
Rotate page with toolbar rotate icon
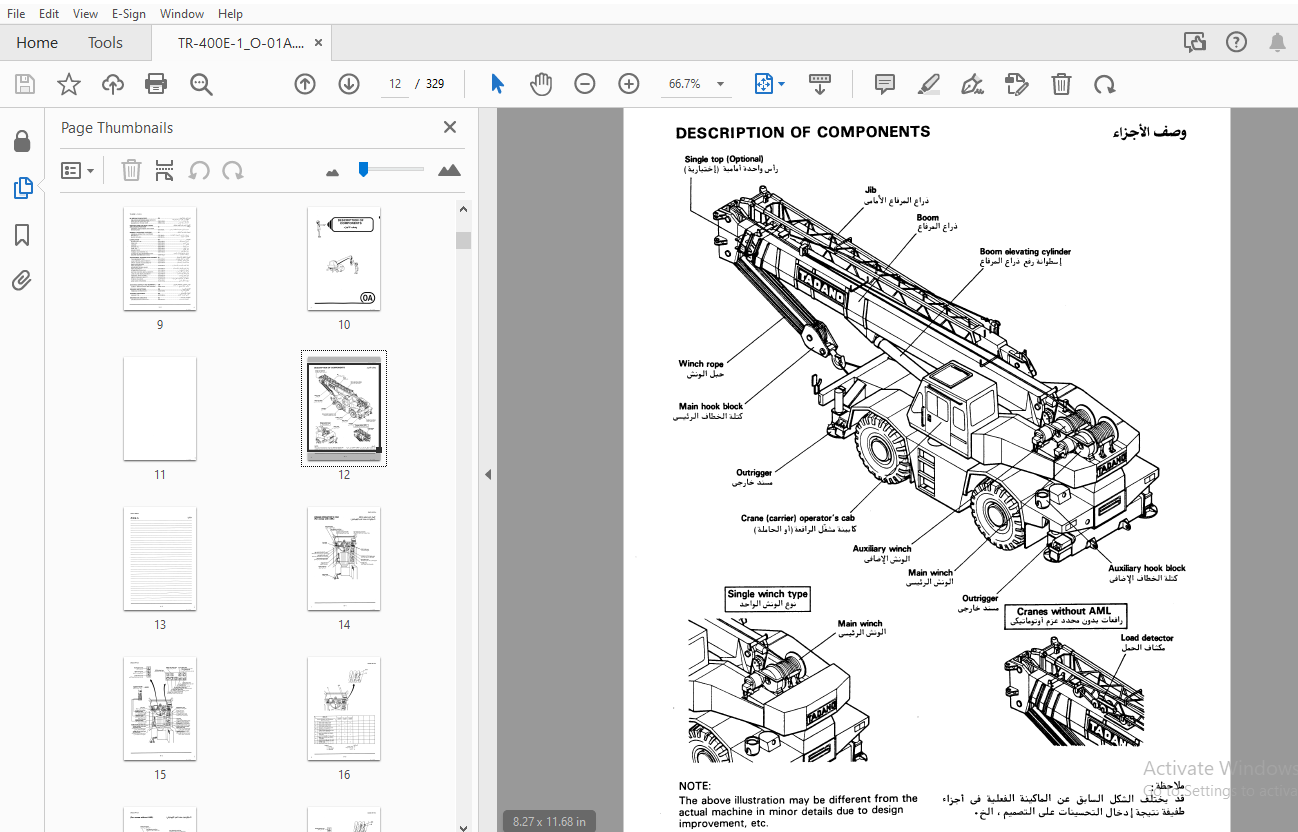click(1105, 84)
